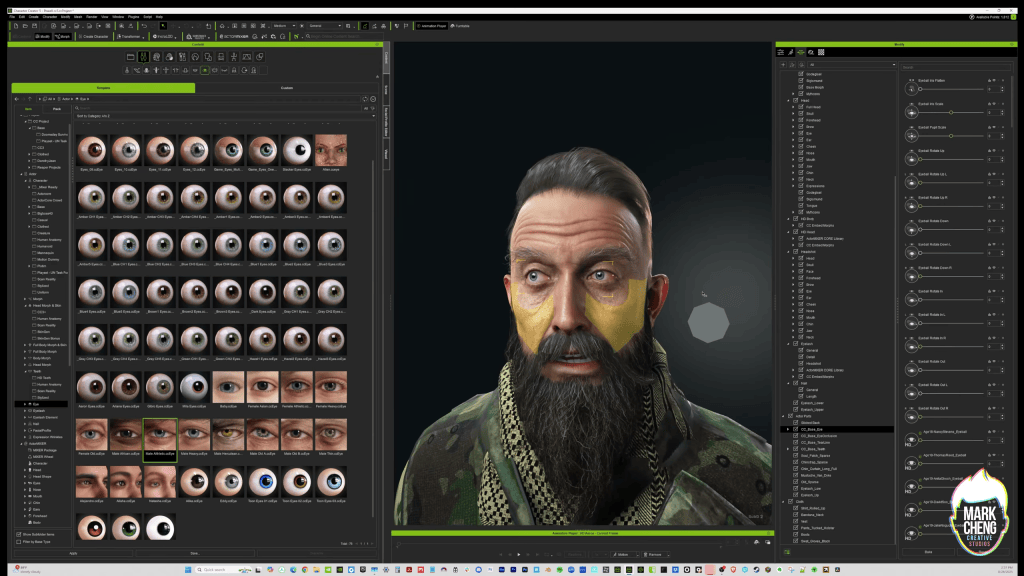Click the Eyeball Iris Flatten slider handle
Screen dimensions: 1024x576
click(921, 89)
